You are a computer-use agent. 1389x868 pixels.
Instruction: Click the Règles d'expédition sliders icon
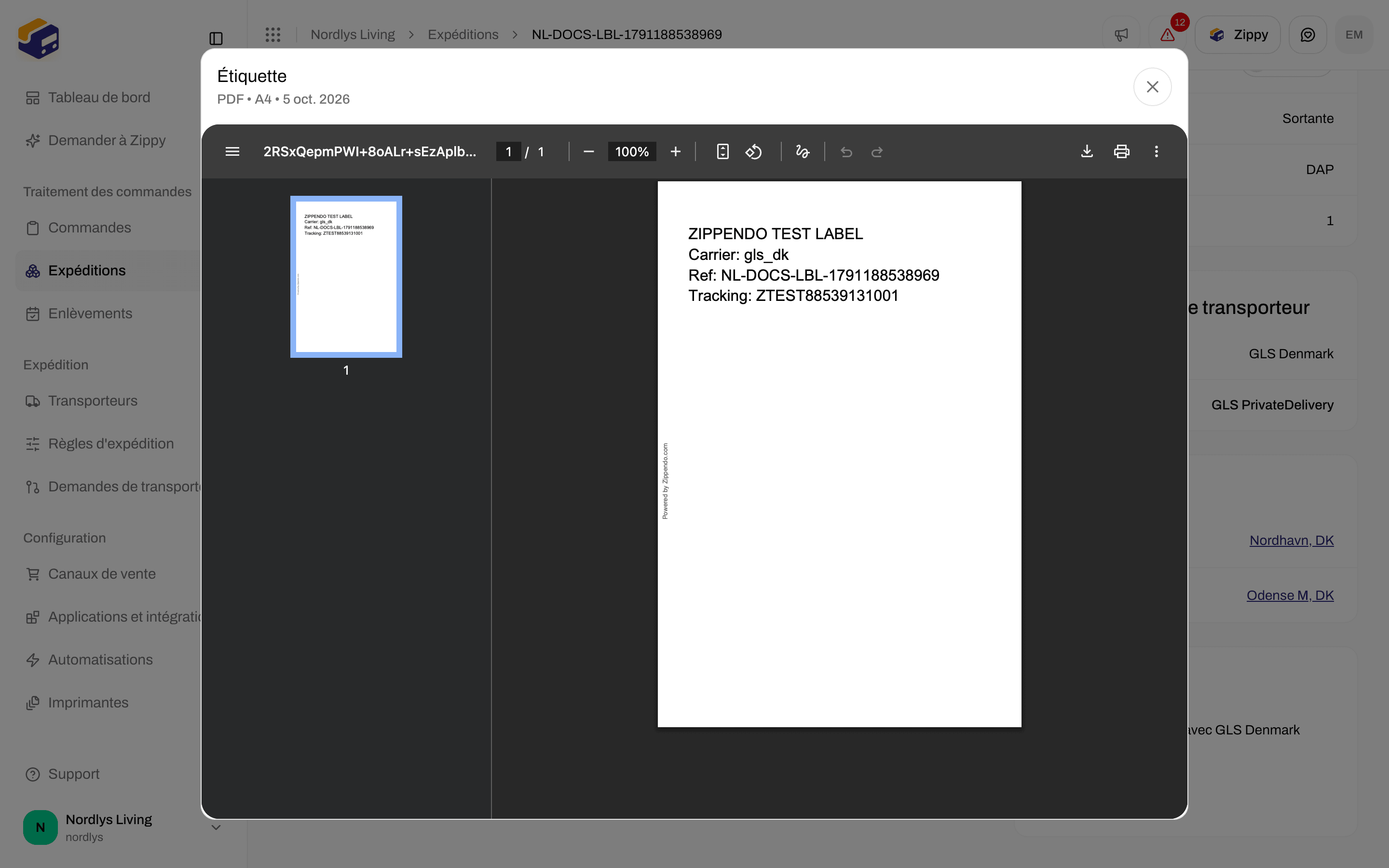(x=33, y=444)
